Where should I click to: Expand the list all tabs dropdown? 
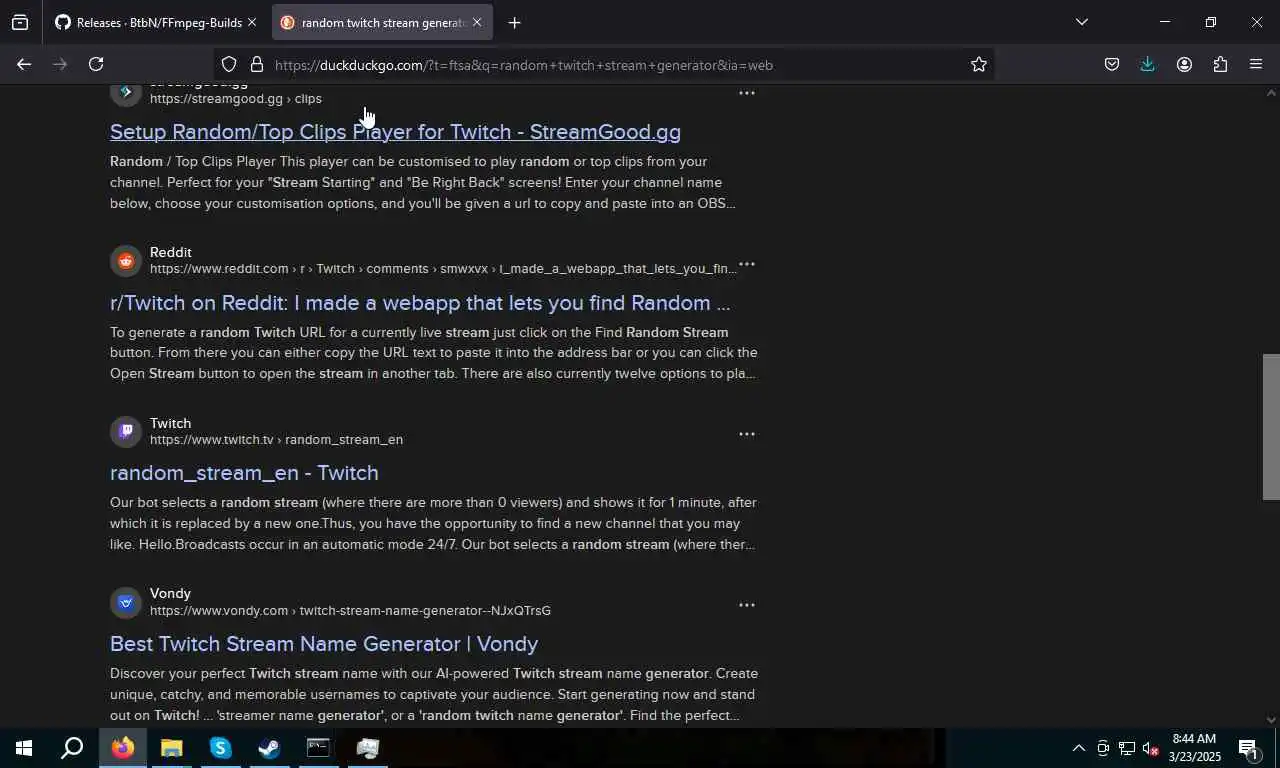[x=1081, y=22]
